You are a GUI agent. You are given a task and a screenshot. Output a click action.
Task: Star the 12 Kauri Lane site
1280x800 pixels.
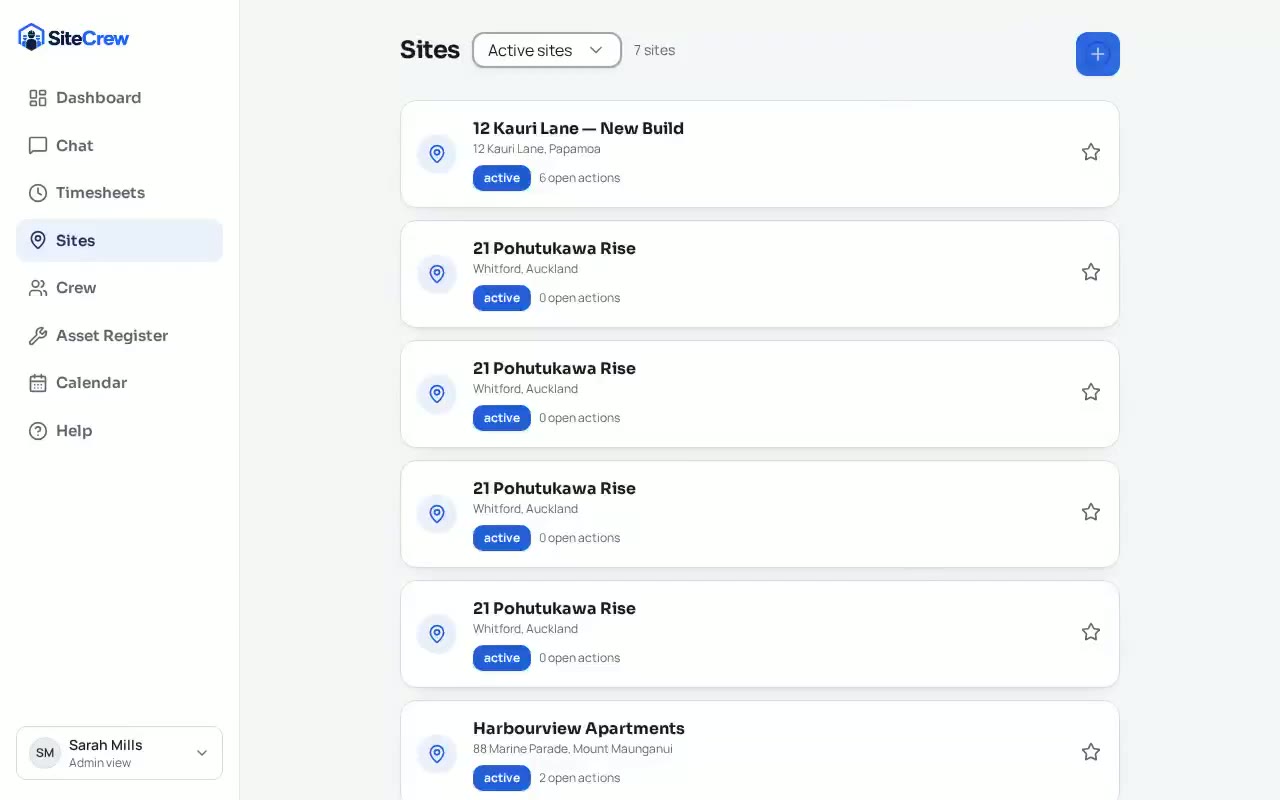[x=1091, y=152]
